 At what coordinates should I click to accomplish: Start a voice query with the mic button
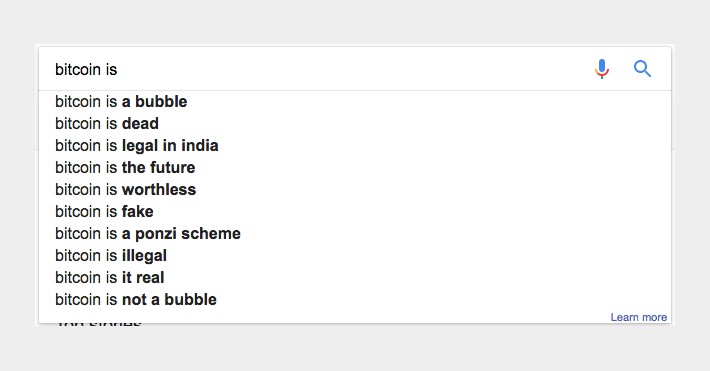602,69
